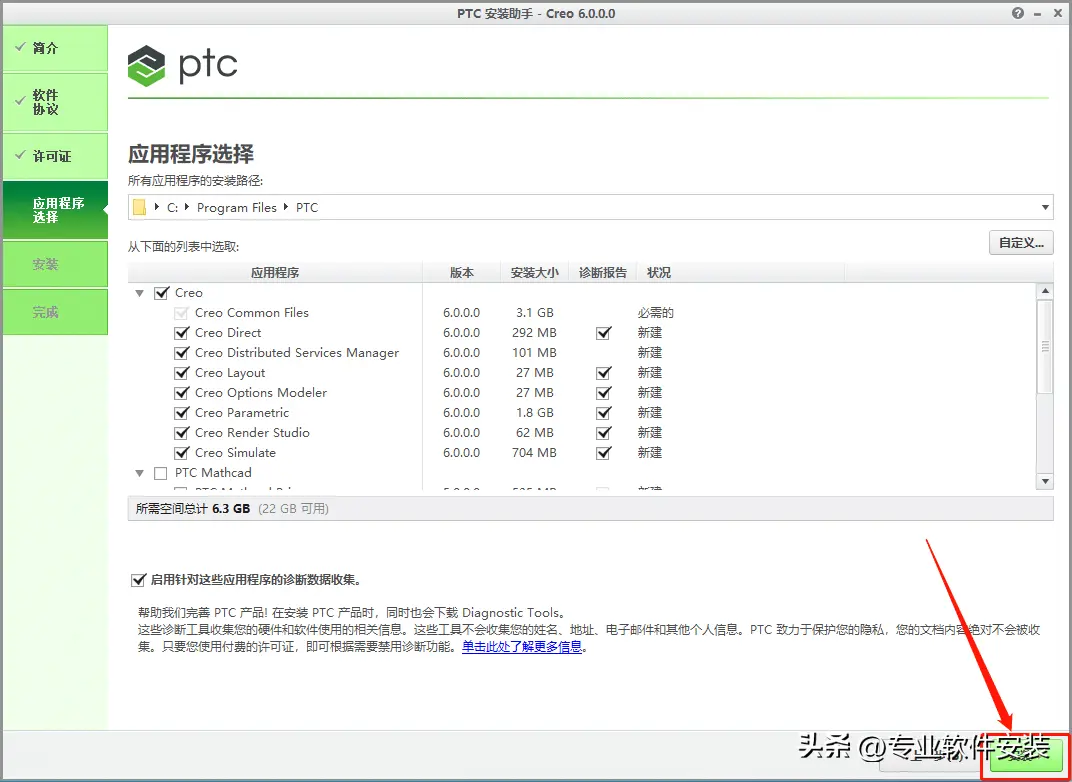Select the 应用程序选择 step
Screen dimensions: 1072x782
click(55, 211)
